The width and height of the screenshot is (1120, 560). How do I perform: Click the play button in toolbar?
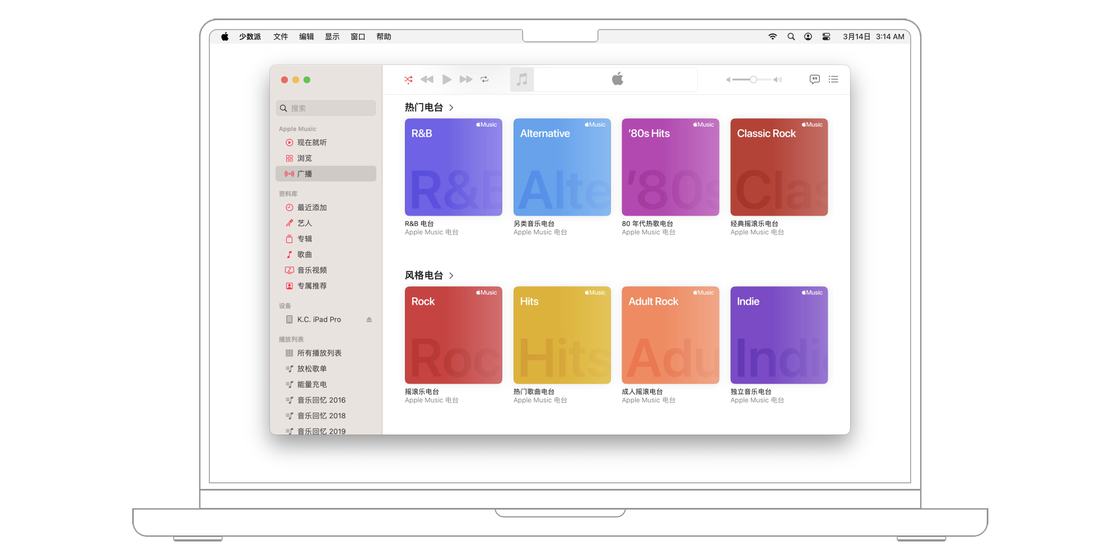pyautogui.click(x=447, y=79)
